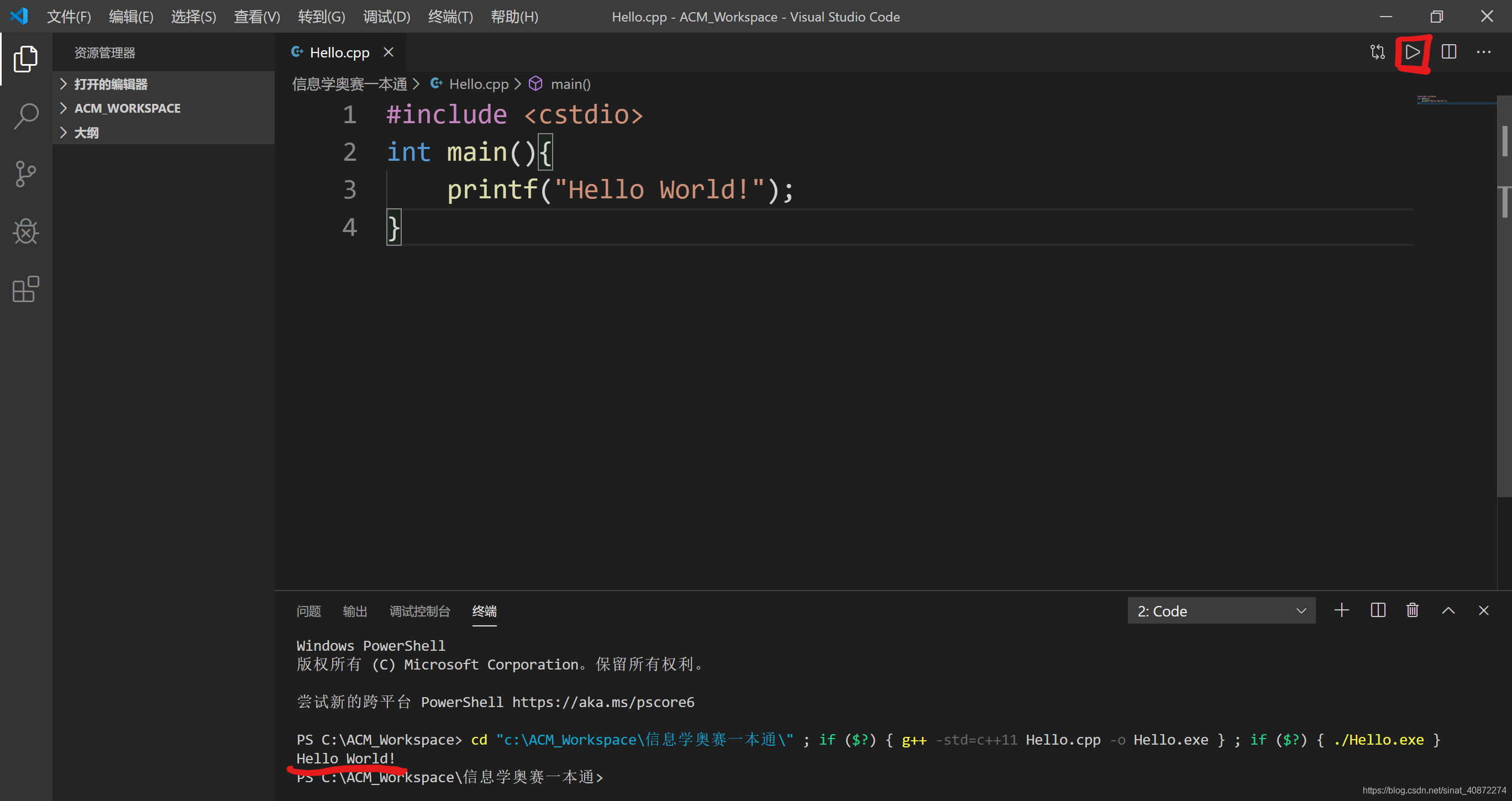Expand the 大纲 outline section
The width and height of the screenshot is (1512, 801).
164,133
